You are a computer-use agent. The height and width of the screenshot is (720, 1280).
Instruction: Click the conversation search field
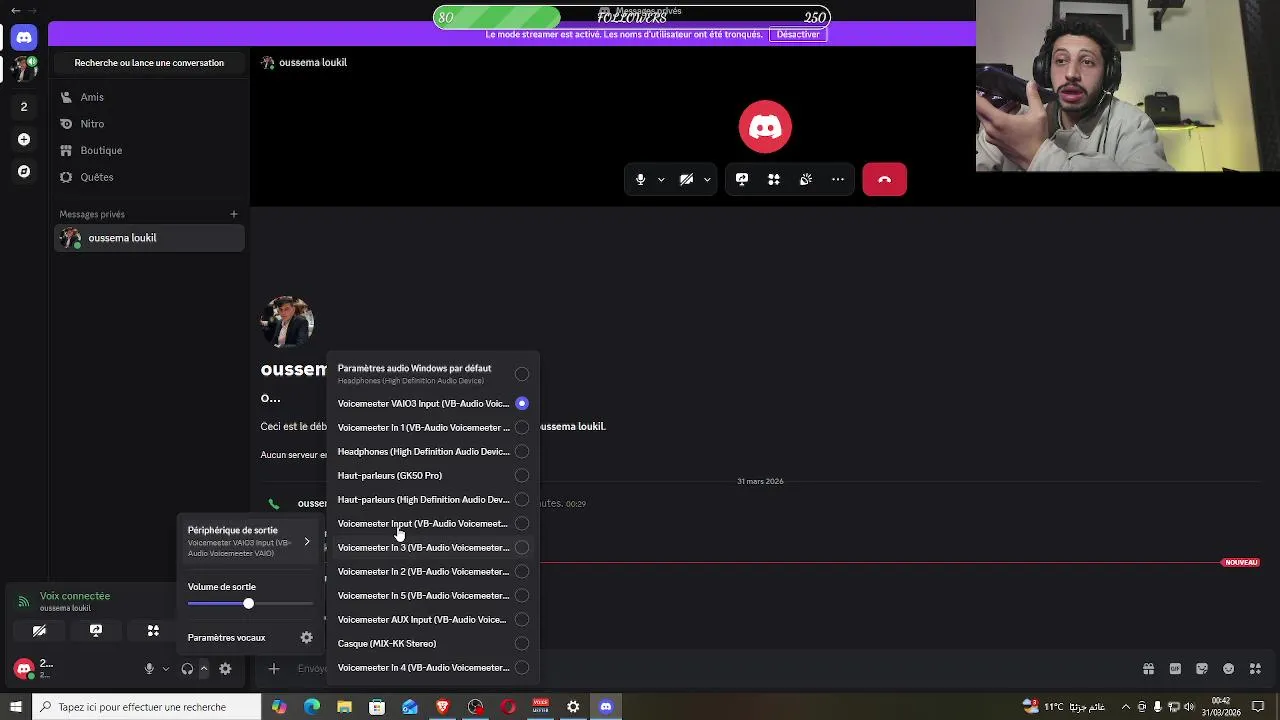[149, 62]
